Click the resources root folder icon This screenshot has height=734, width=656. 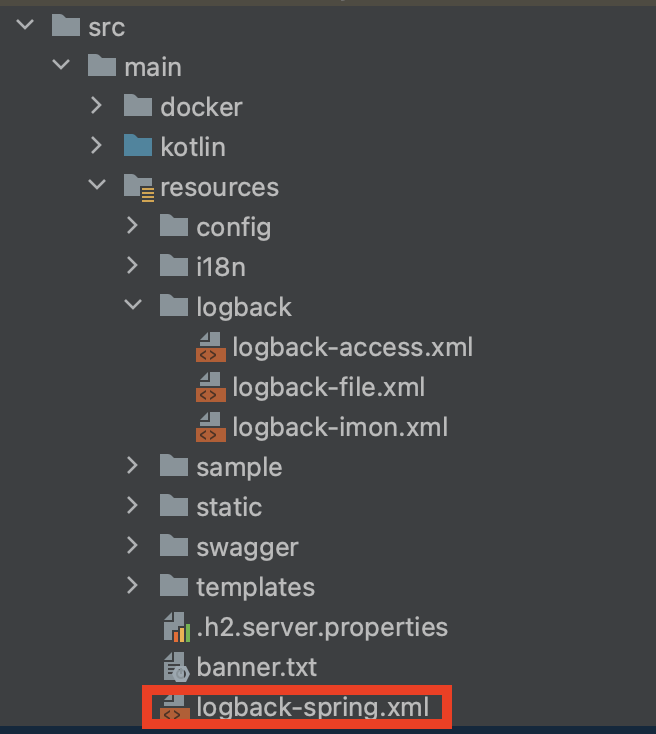click(x=139, y=187)
